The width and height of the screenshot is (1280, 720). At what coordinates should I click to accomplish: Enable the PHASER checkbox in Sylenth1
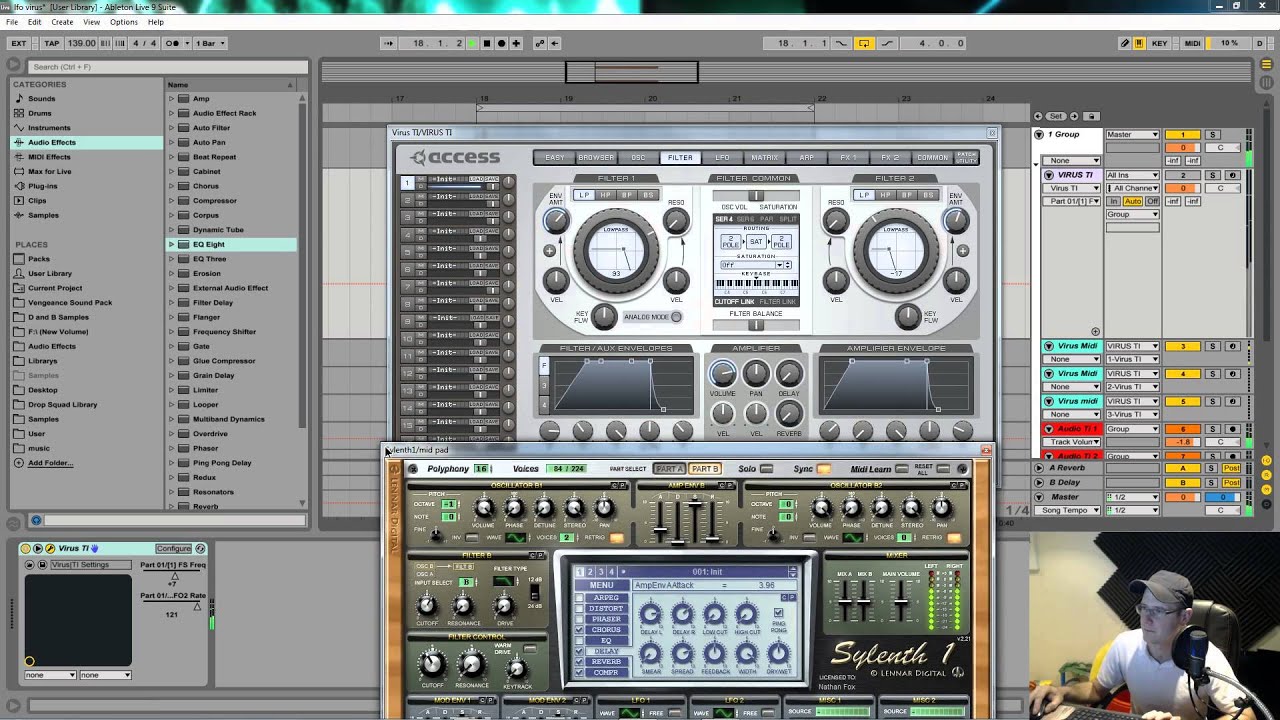coord(580,619)
